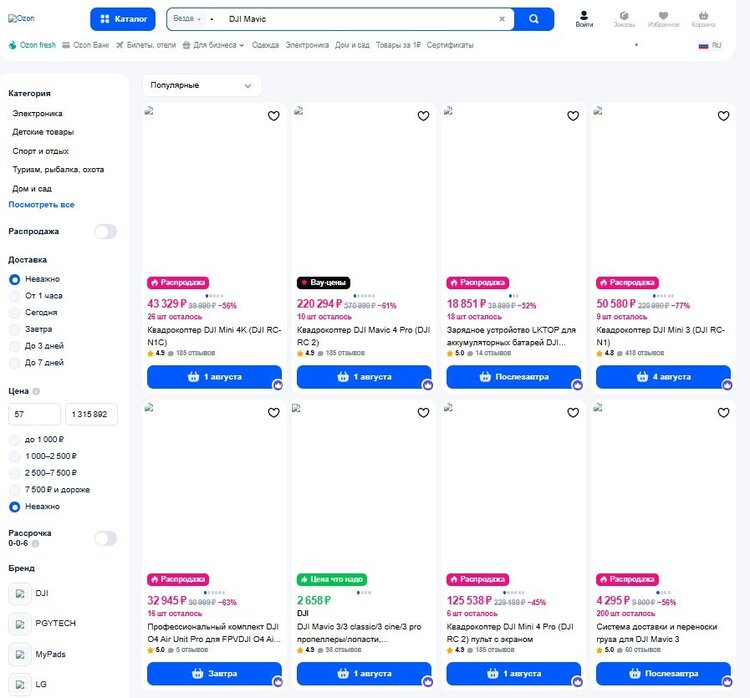Select Детские товары category
The width and height of the screenshot is (750, 698).
43,132
